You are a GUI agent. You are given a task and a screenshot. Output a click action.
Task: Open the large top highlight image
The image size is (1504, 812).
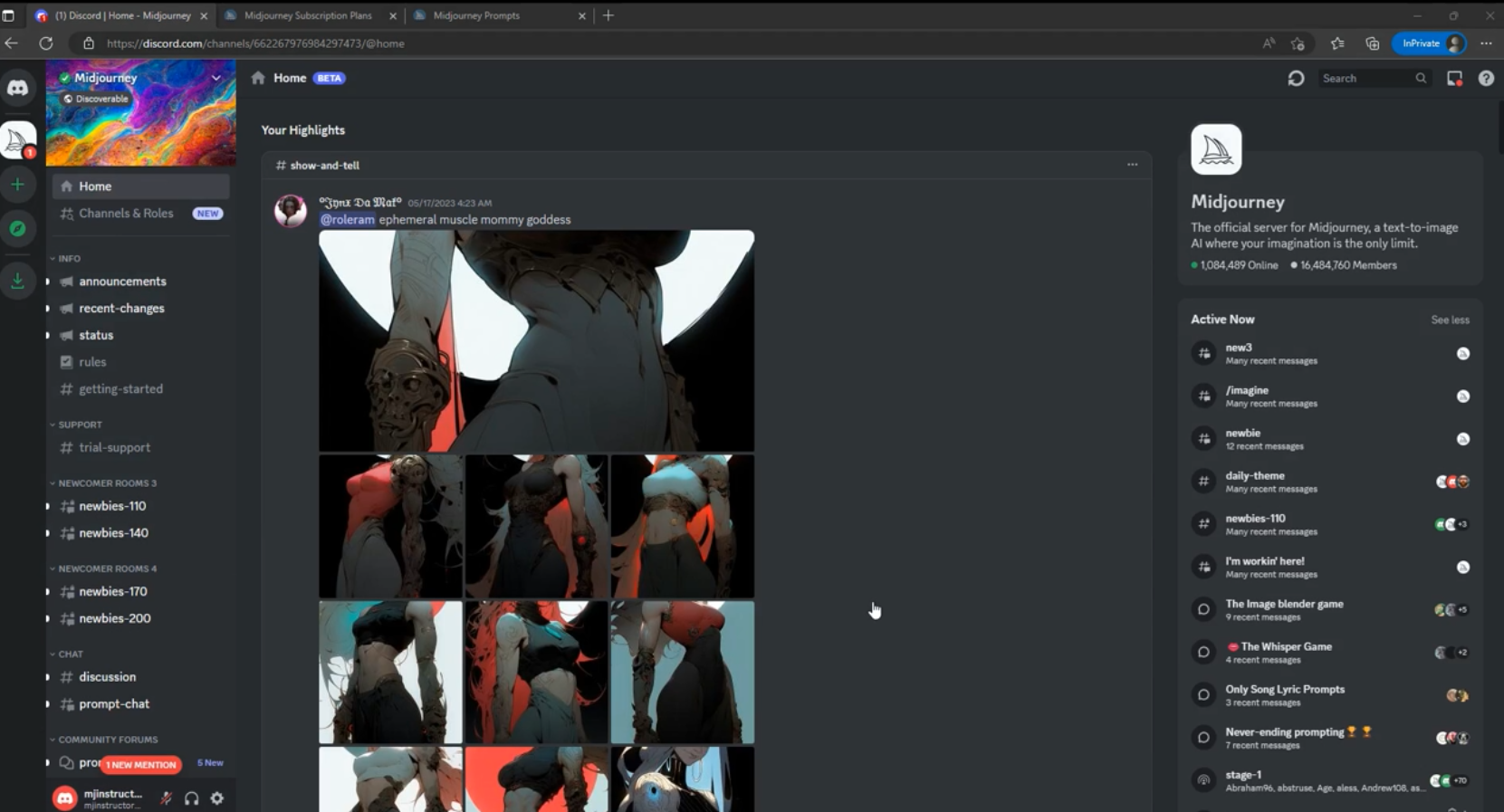coord(536,340)
